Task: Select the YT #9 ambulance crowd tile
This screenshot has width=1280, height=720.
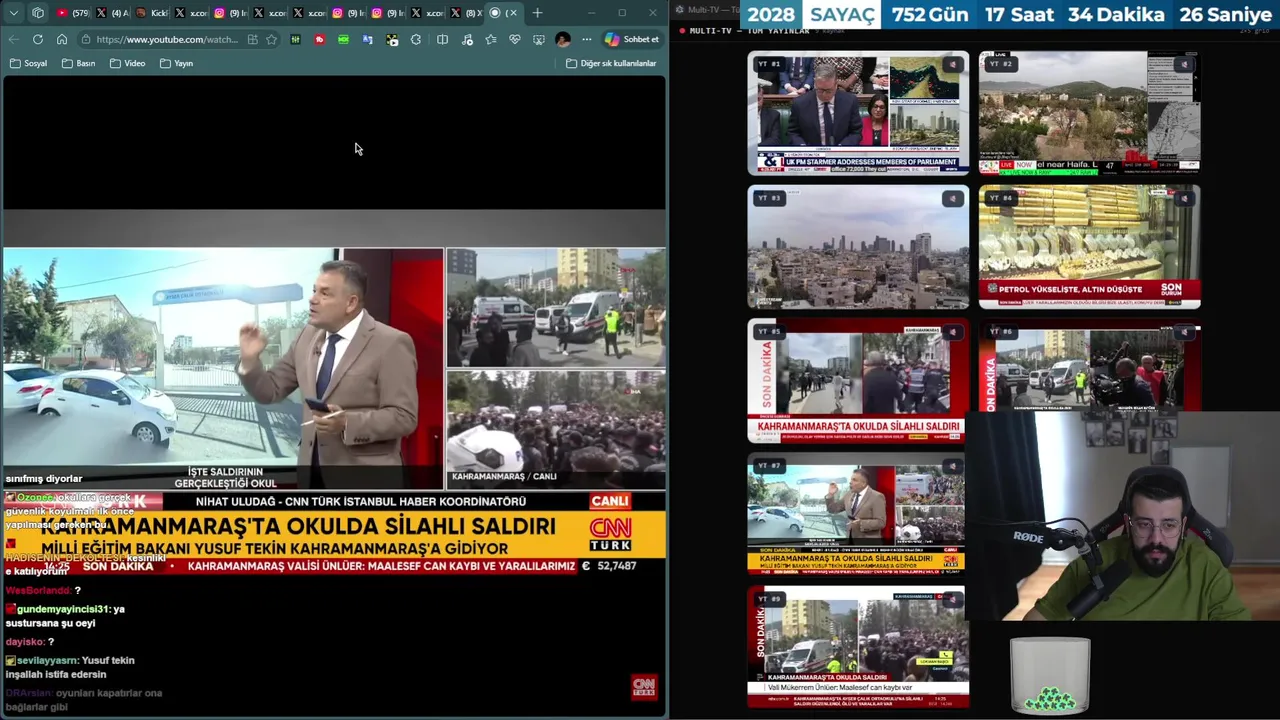Action: coord(858,646)
